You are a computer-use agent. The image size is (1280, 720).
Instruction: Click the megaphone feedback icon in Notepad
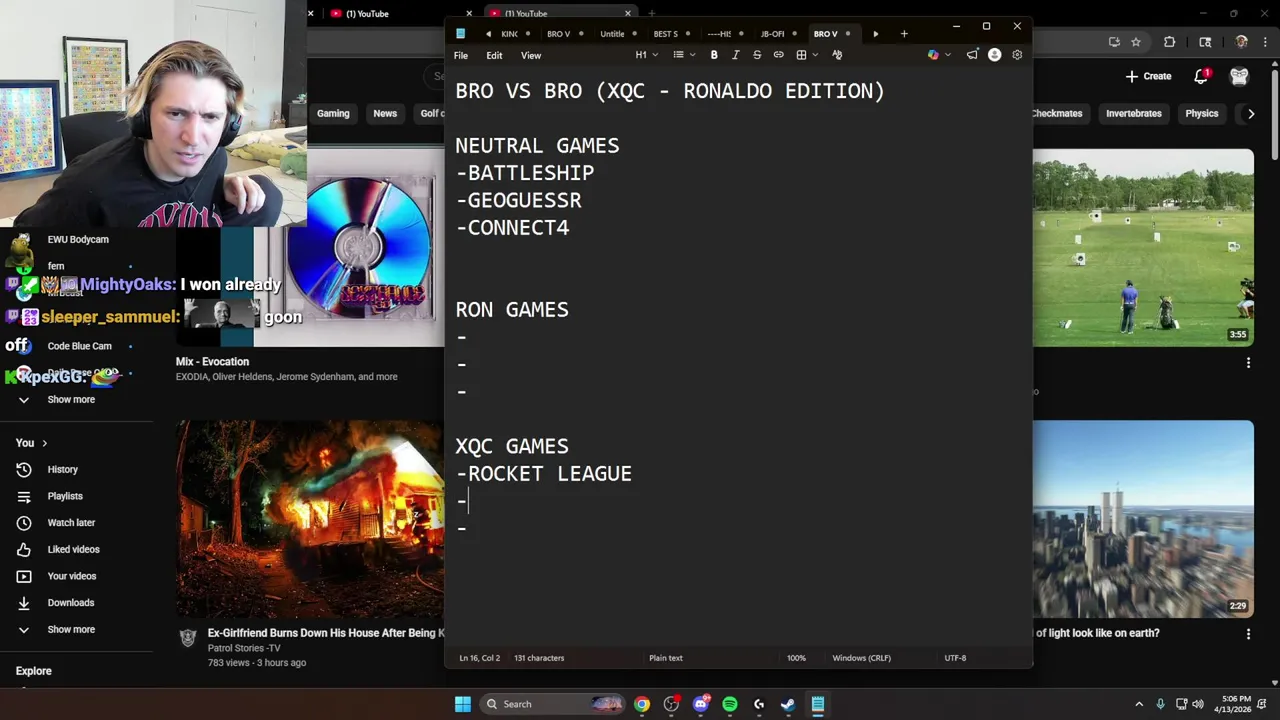(972, 55)
